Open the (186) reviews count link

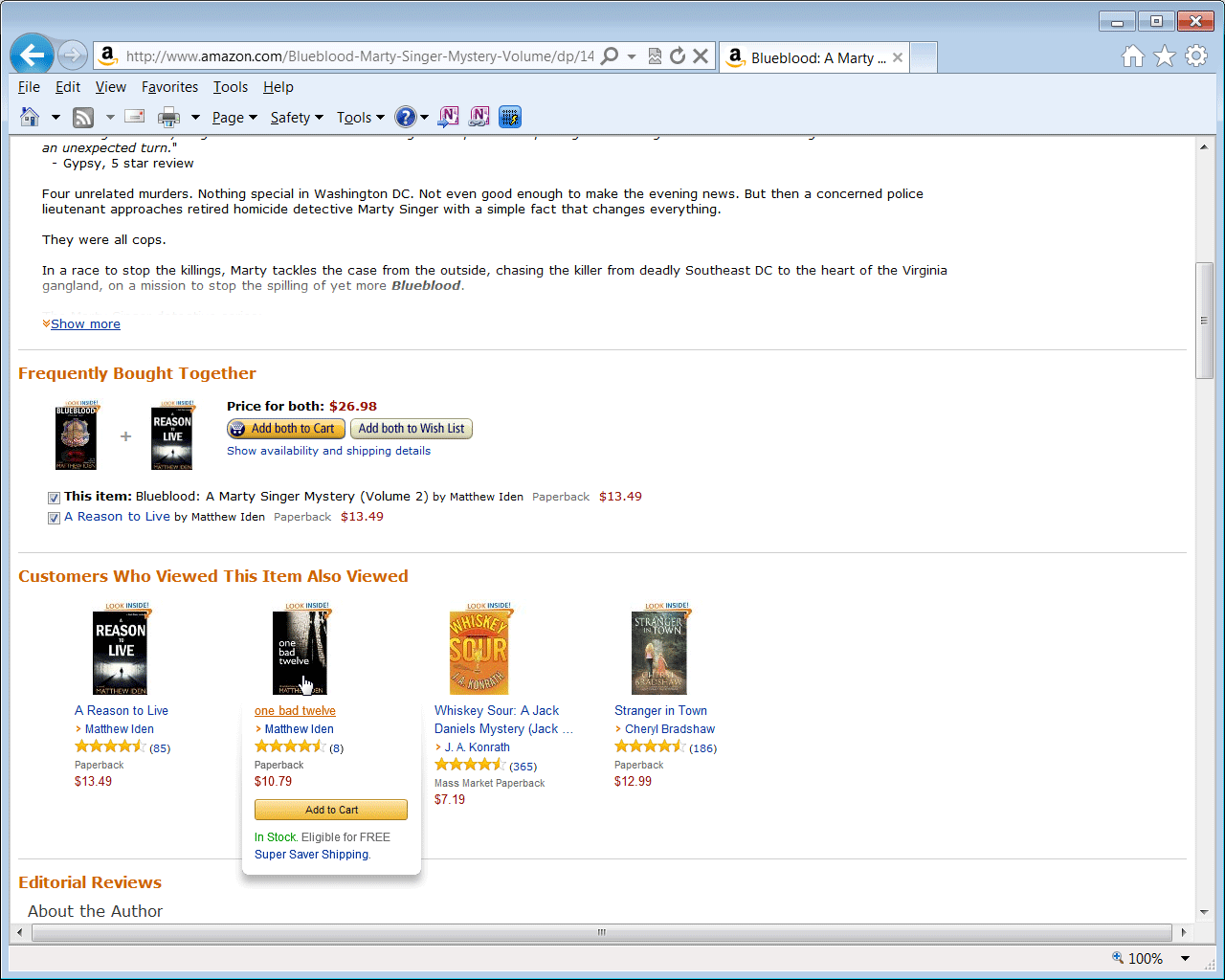(702, 747)
